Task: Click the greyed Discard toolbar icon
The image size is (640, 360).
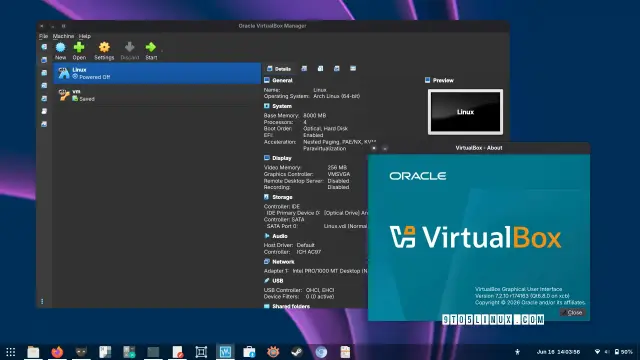Action: [x=129, y=47]
